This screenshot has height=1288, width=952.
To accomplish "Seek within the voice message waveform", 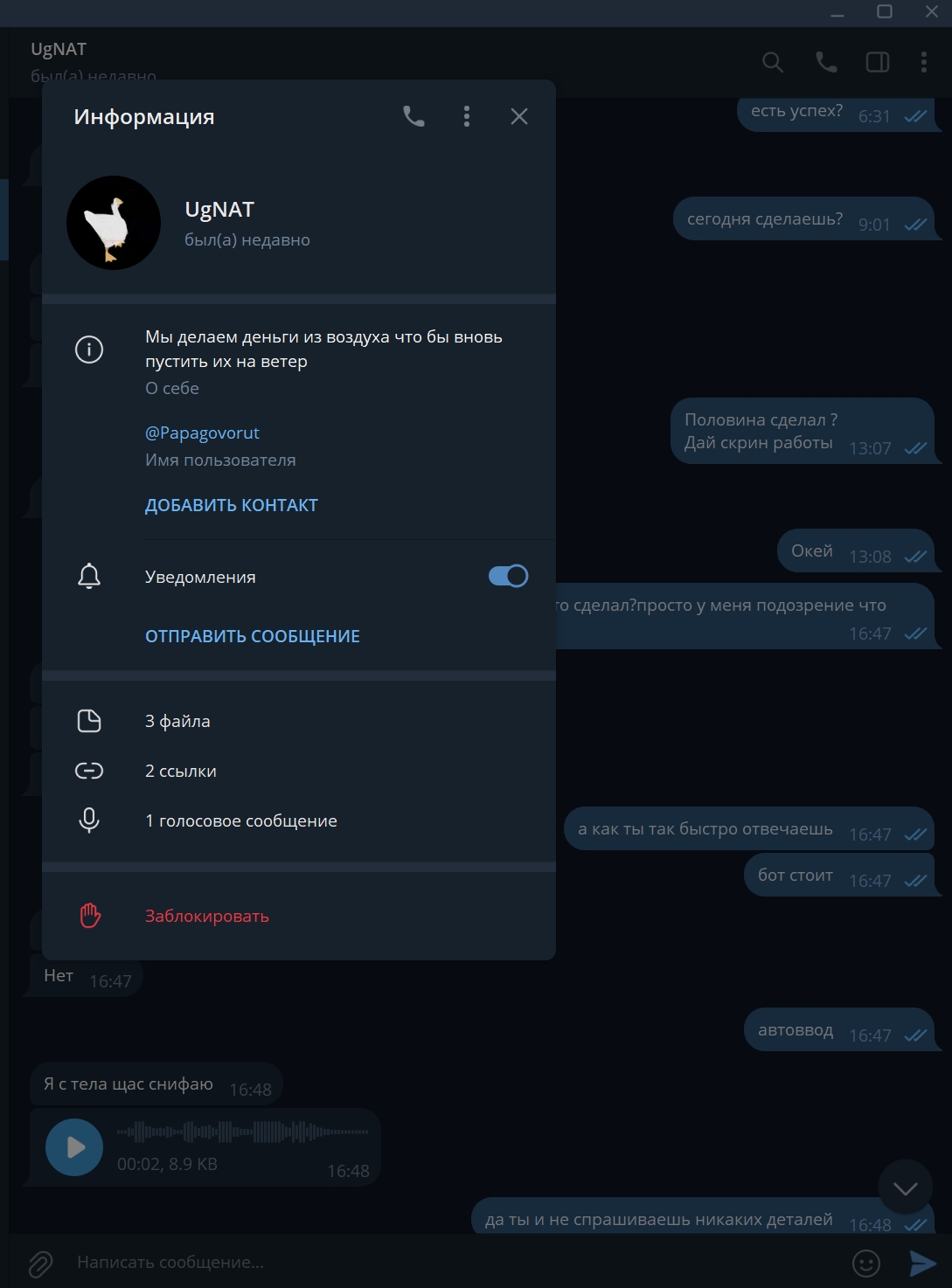I will pyautogui.click(x=243, y=1132).
